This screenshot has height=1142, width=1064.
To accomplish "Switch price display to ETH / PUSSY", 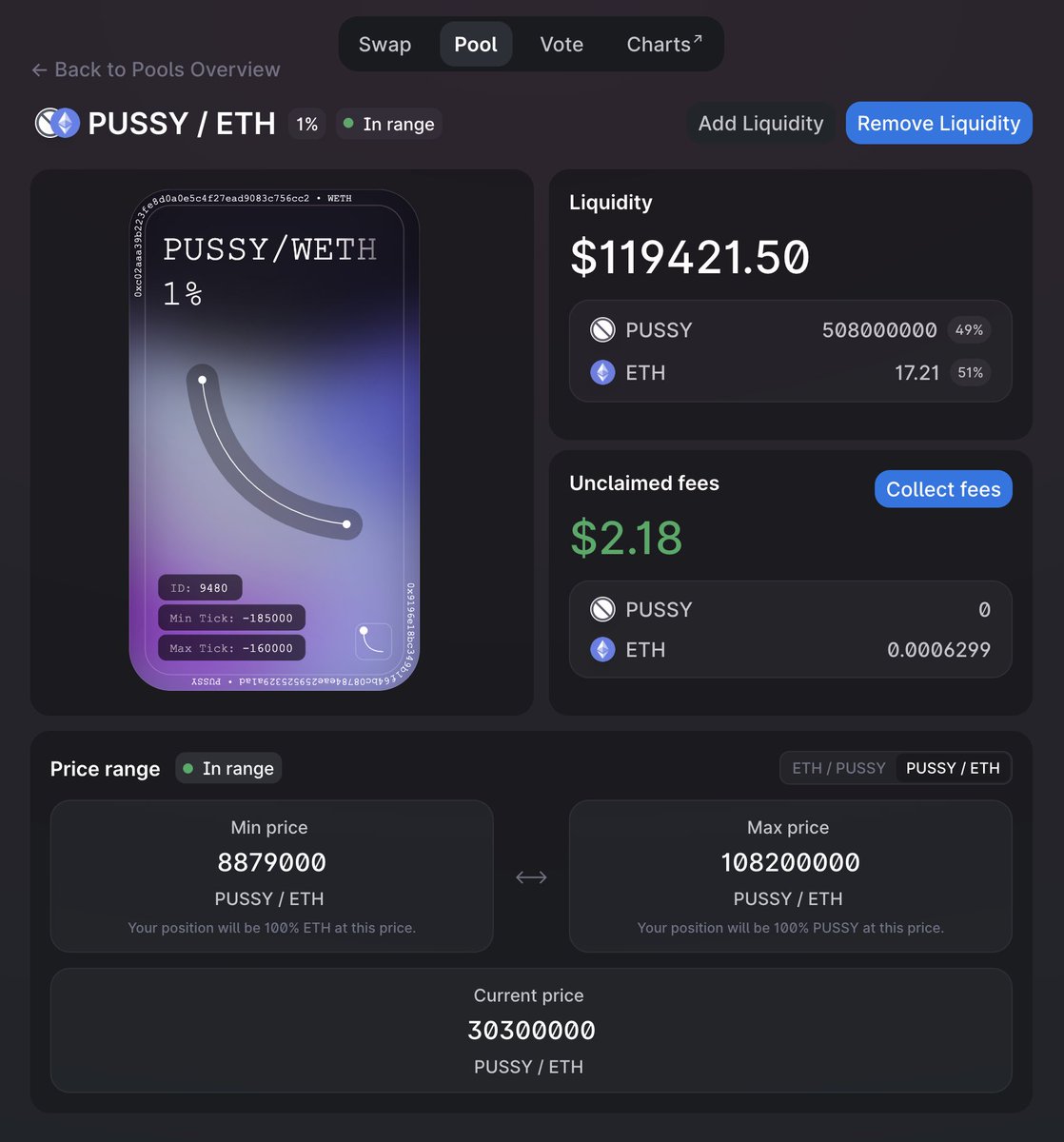I will [838, 768].
